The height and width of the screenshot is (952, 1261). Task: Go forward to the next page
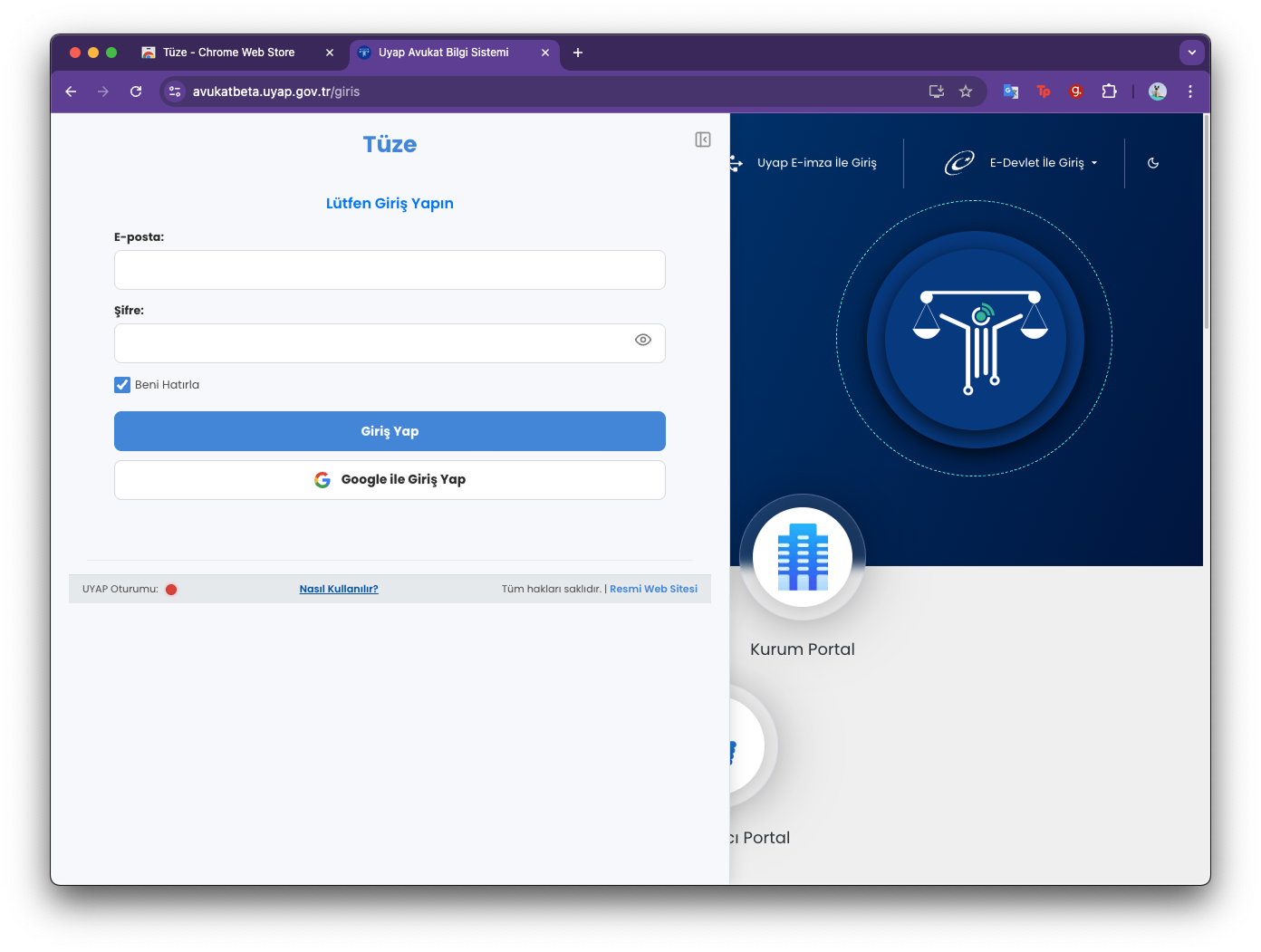coord(103,91)
